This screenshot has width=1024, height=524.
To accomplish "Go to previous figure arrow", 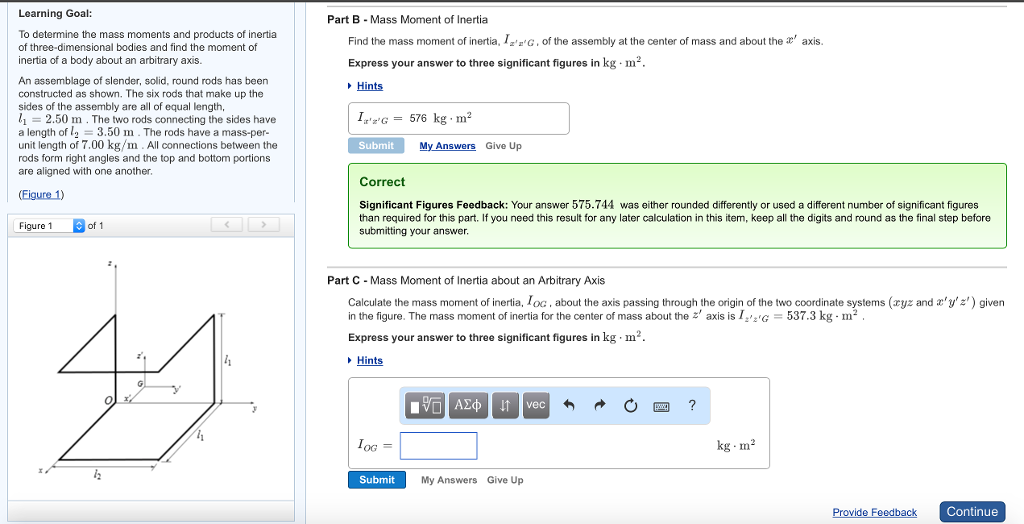I will coord(227,225).
